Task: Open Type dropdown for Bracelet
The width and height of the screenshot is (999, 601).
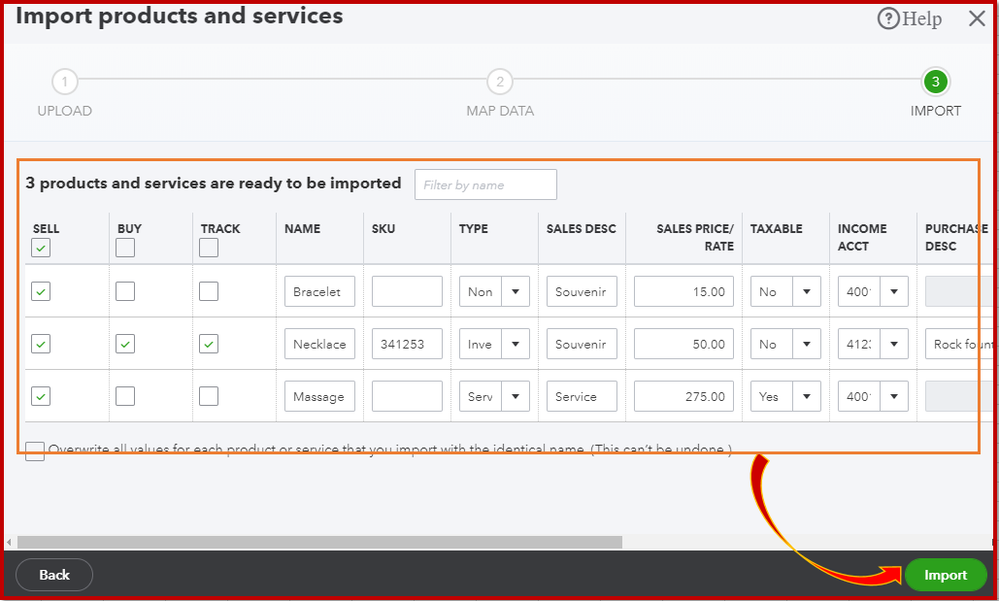Action: pyautogui.click(x=515, y=292)
